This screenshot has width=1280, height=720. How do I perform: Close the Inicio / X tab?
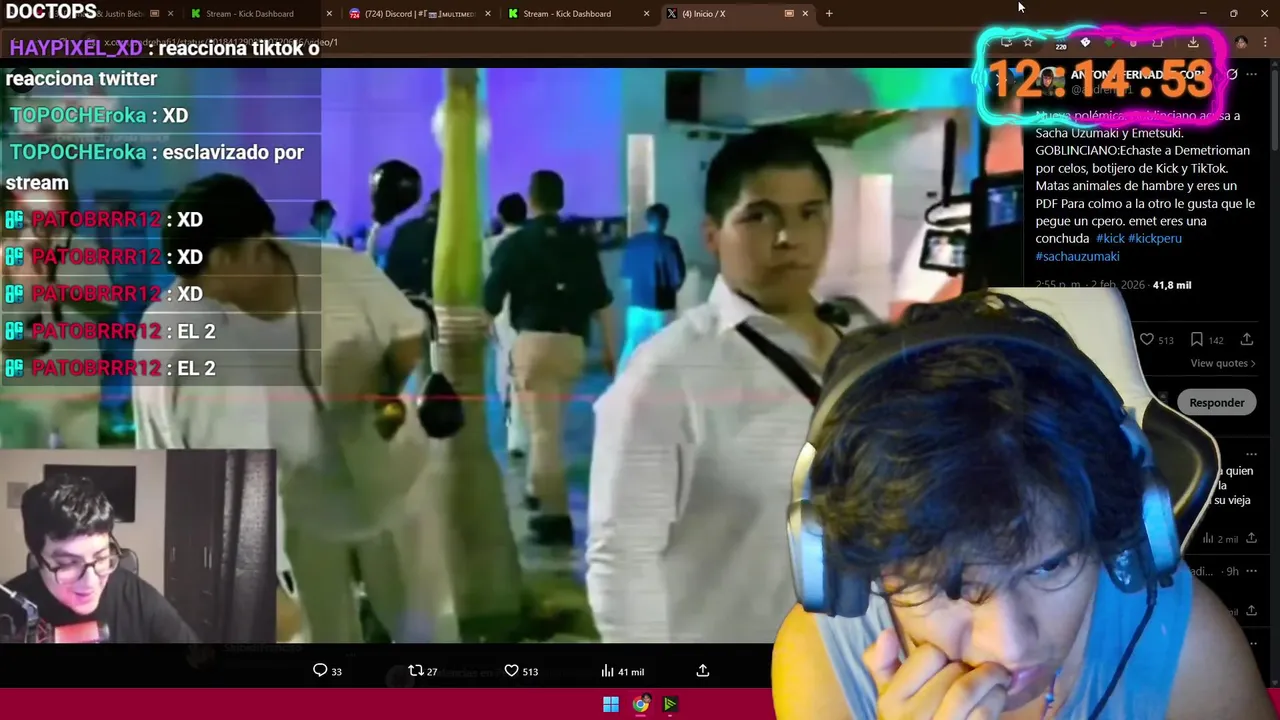click(805, 14)
